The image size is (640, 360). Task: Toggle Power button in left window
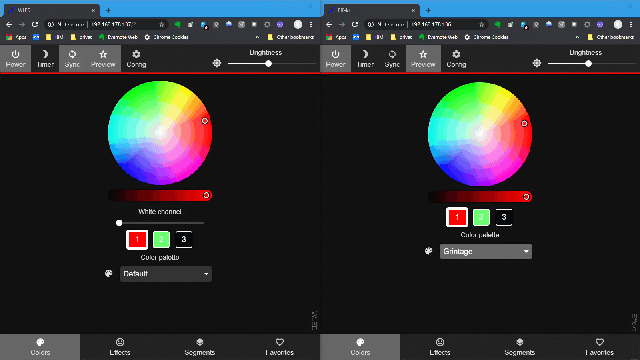[16, 58]
